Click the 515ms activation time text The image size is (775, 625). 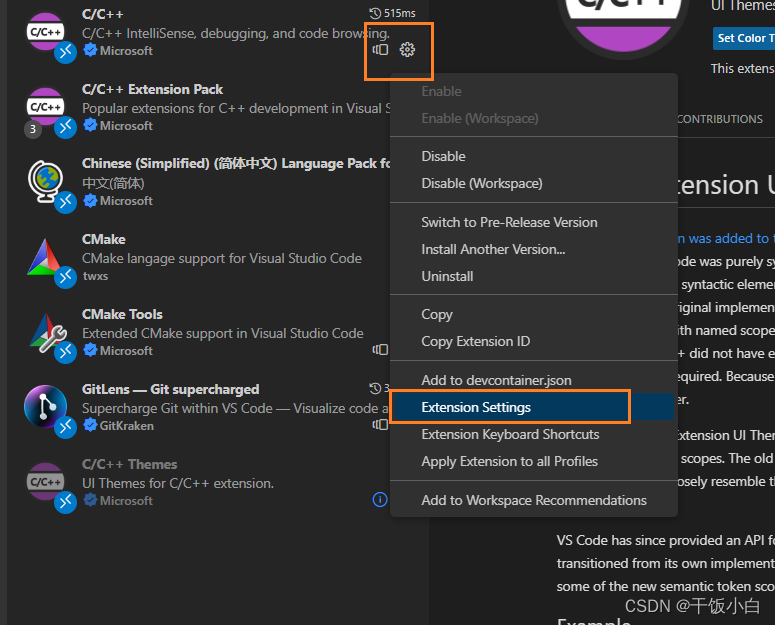399,13
